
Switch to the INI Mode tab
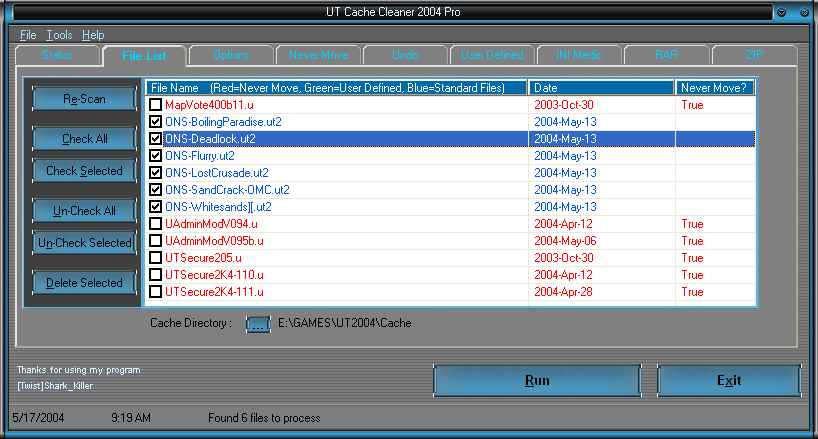click(579, 55)
